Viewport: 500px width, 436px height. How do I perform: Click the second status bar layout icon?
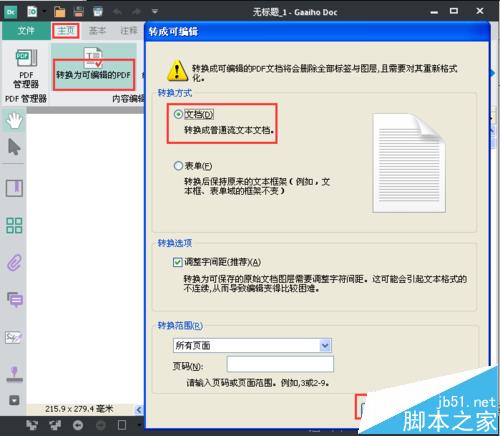[55, 425]
